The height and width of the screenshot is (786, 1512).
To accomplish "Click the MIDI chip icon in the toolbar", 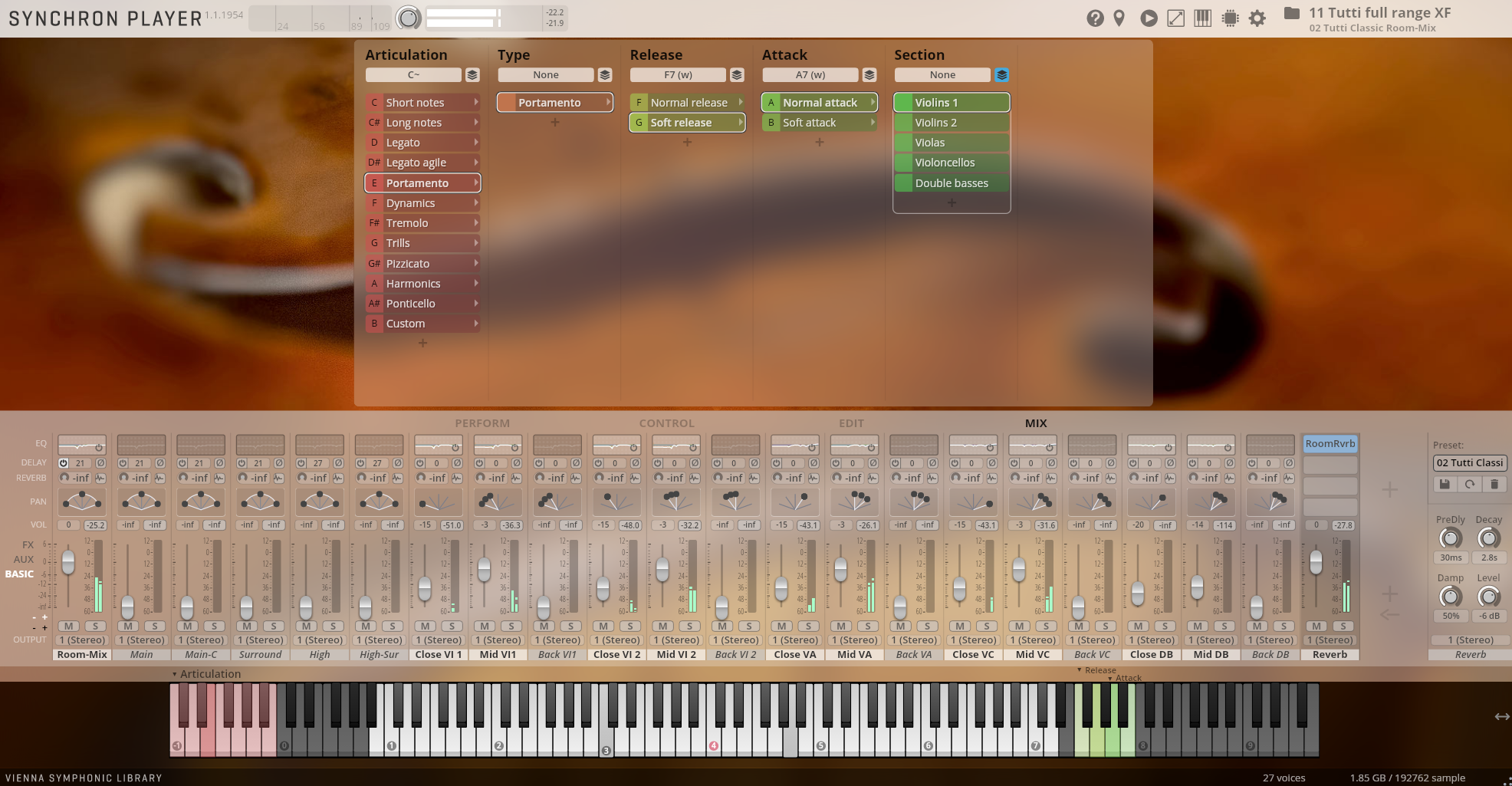I will click(1230, 18).
